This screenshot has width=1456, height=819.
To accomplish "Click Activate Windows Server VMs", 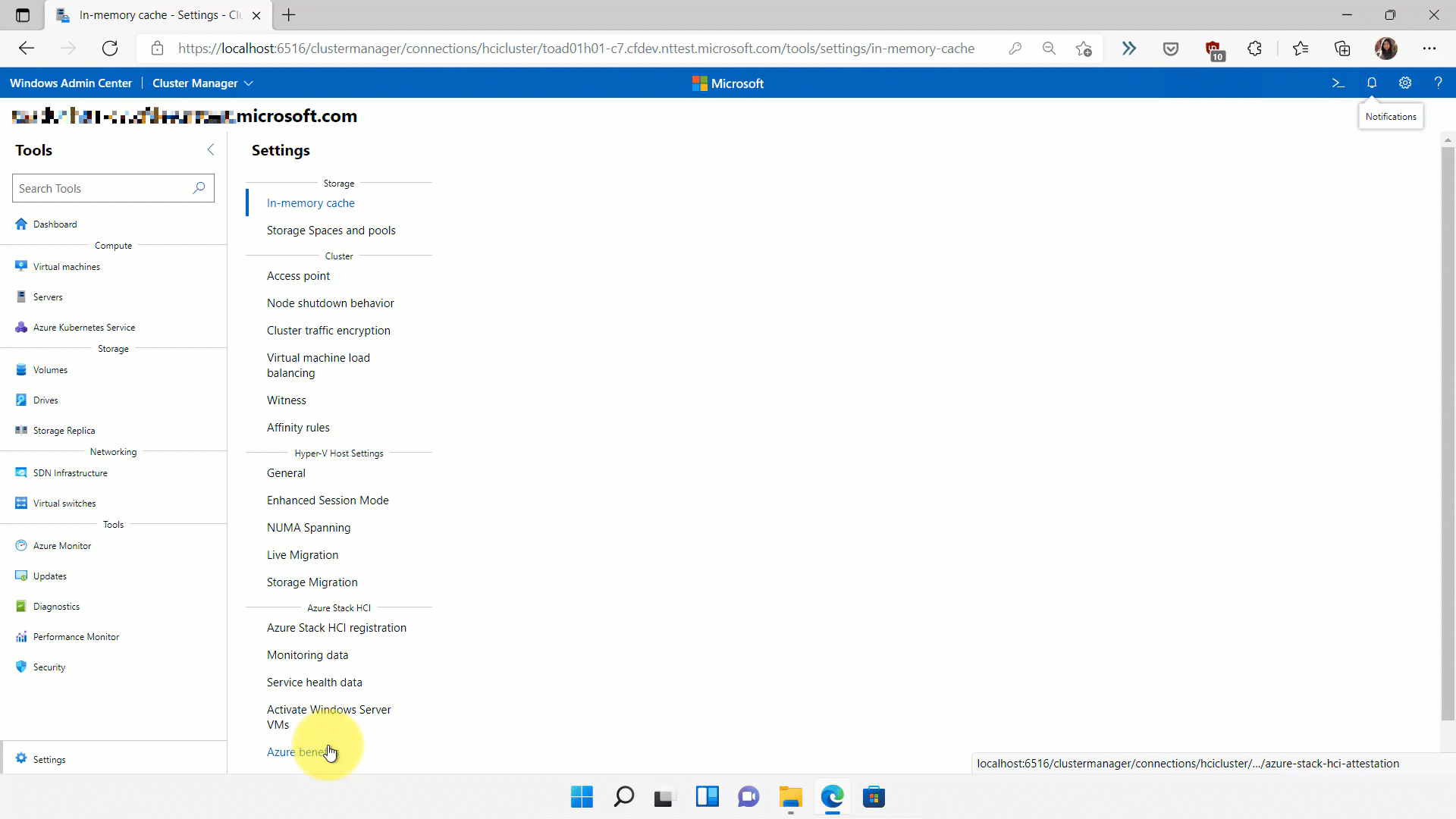I will tap(329, 717).
